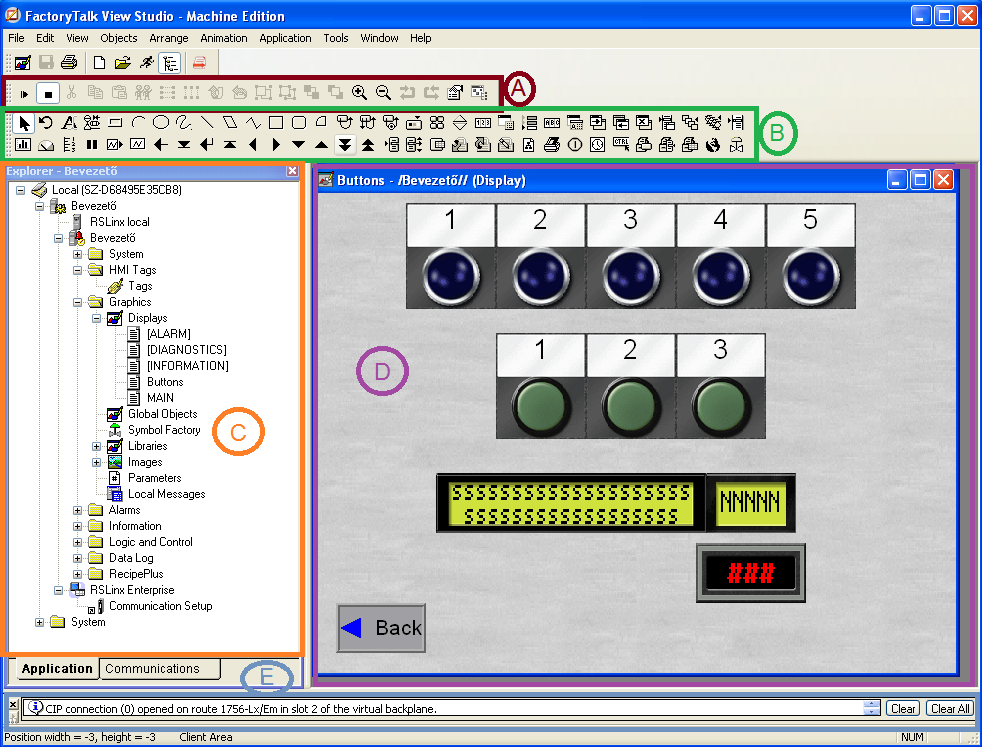Select the Polyline drawing tool

click(253, 122)
